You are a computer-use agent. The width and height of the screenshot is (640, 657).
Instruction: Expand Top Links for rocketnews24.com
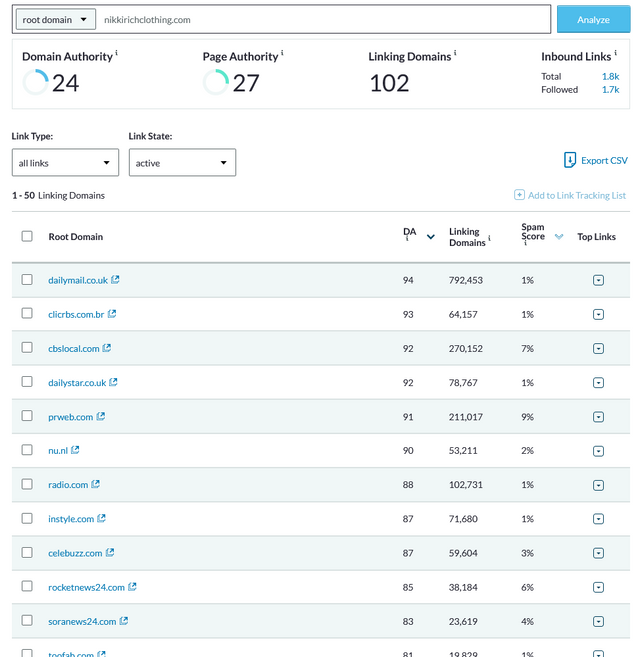pos(599,588)
